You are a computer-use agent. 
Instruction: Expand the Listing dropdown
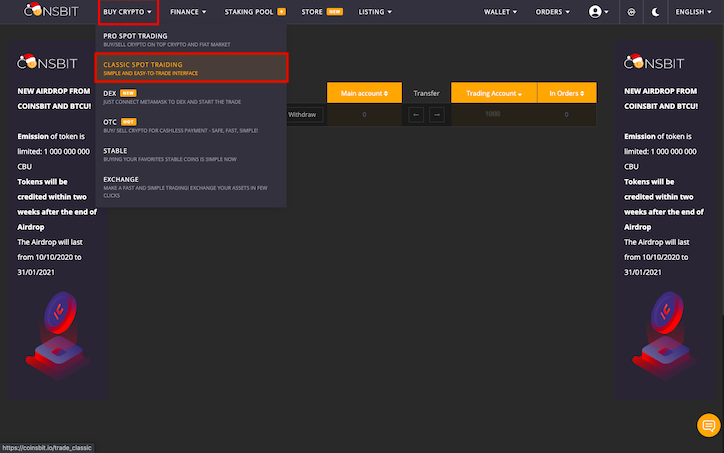375,12
